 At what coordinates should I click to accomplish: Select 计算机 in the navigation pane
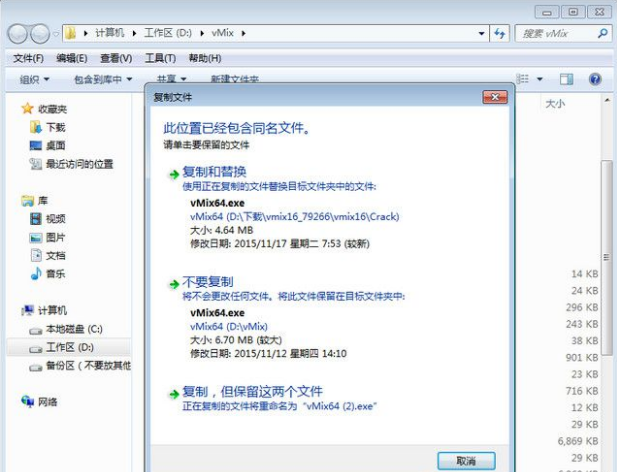pos(52,310)
